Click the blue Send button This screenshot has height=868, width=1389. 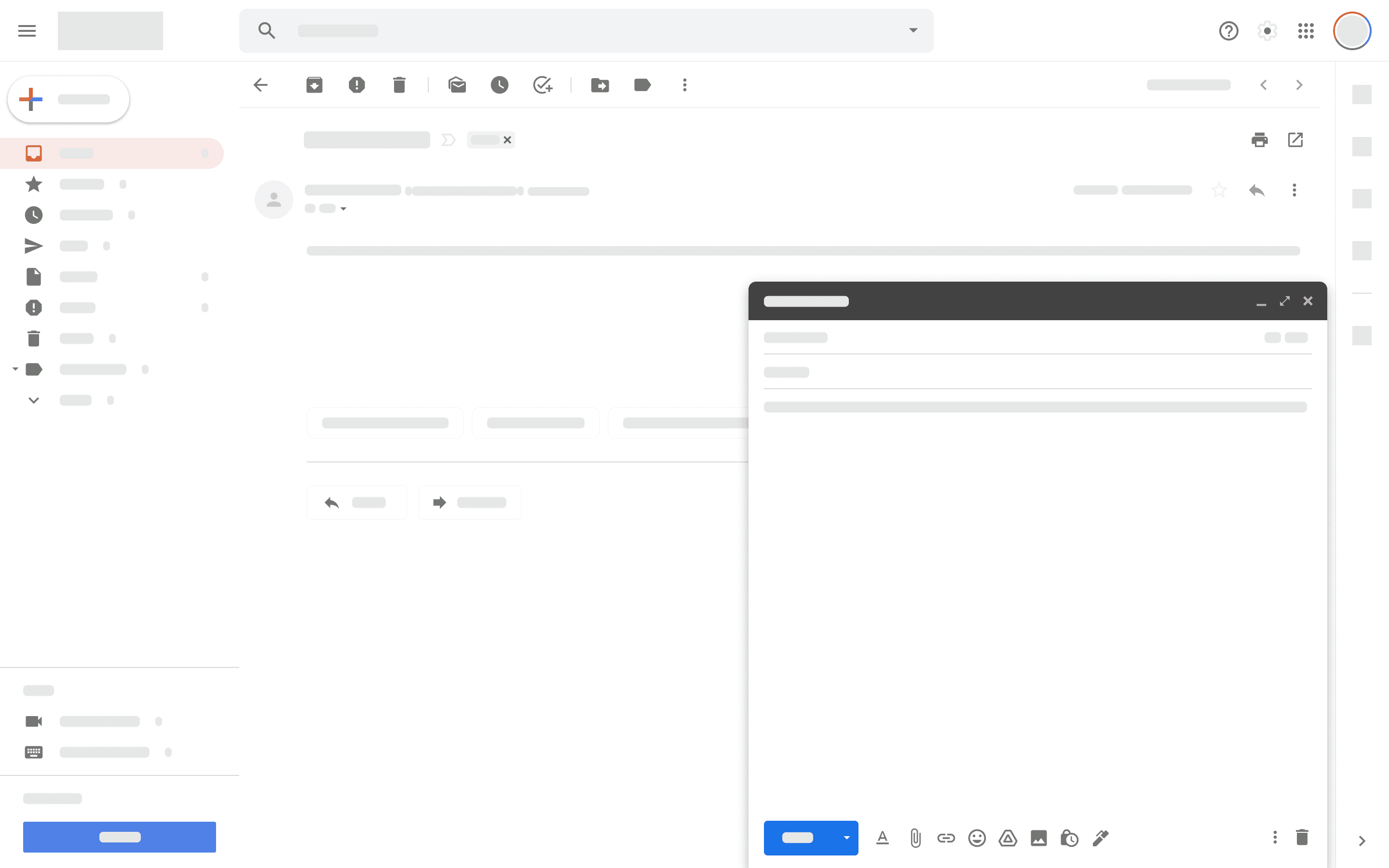798,838
